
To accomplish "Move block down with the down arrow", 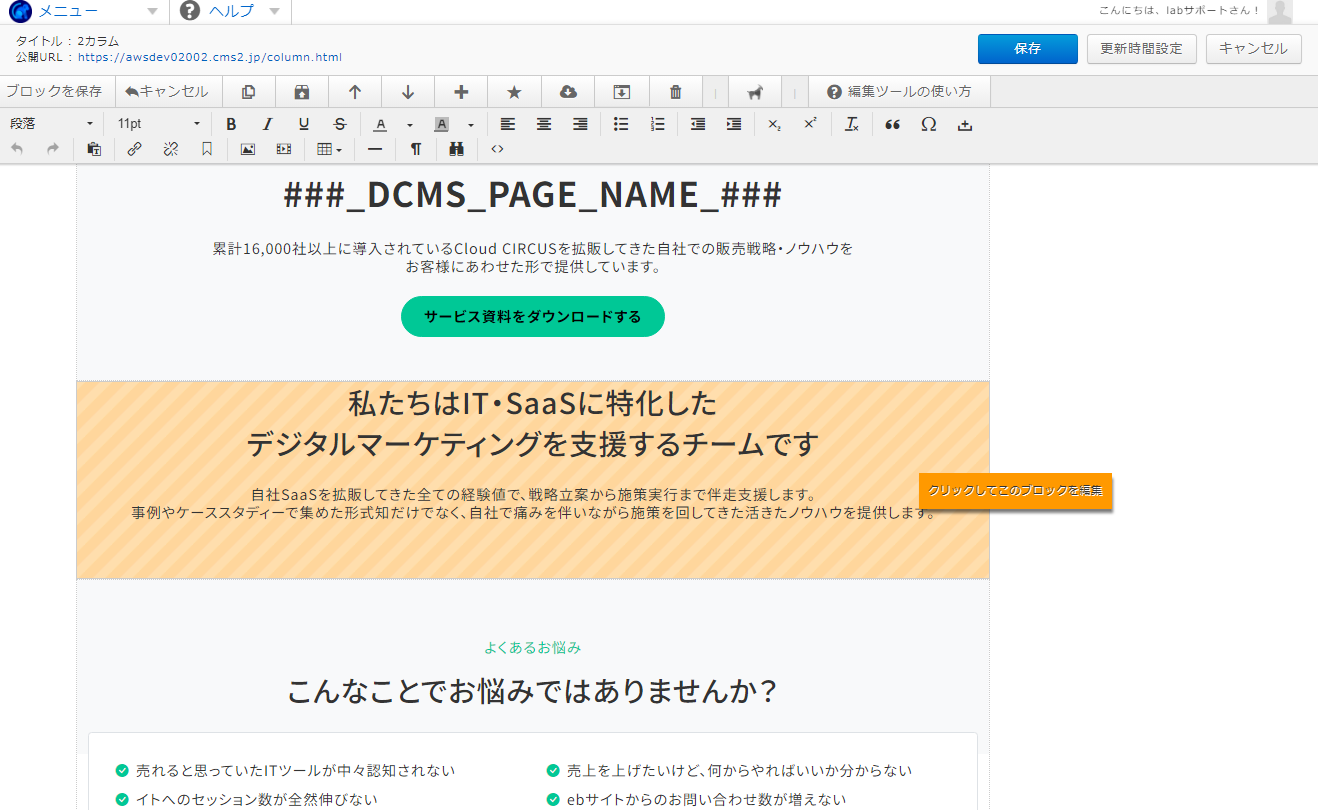I will pyautogui.click(x=408, y=92).
